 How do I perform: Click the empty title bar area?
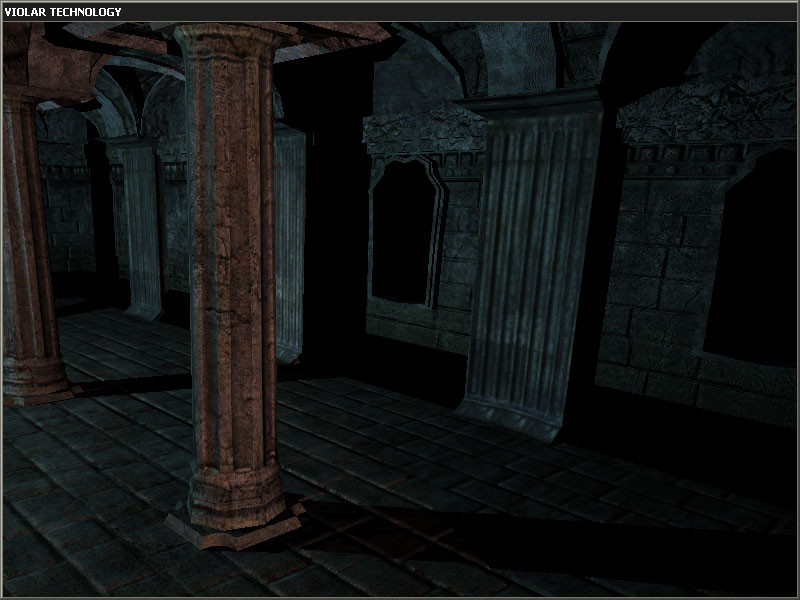click(x=459, y=12)
